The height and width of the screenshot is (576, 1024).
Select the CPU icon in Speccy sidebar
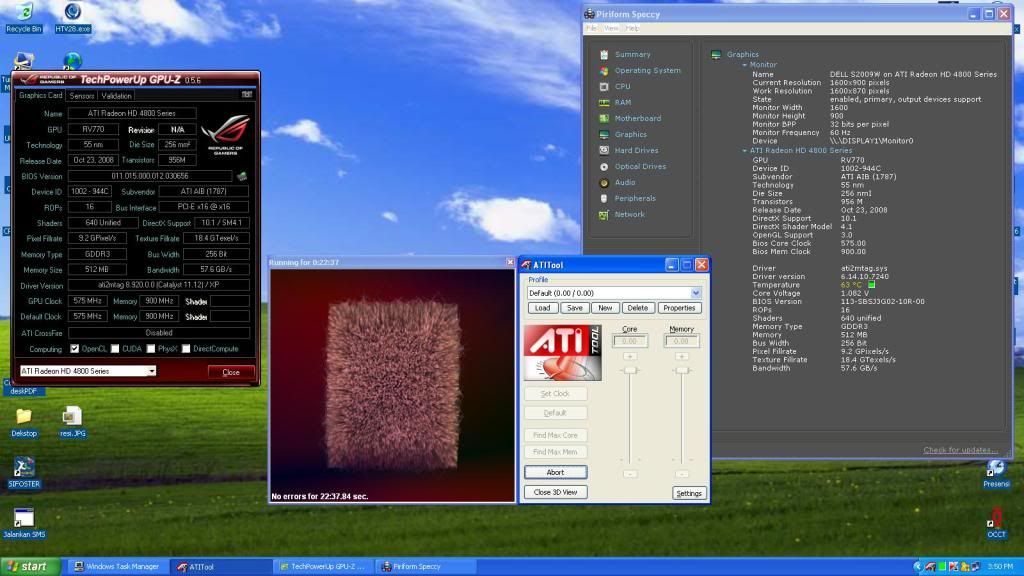[604, 87]
